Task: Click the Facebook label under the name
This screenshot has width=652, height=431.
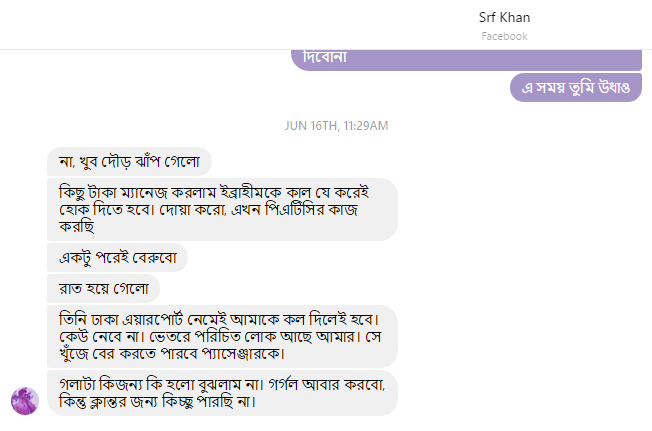Action: click(x=504, y=36)
